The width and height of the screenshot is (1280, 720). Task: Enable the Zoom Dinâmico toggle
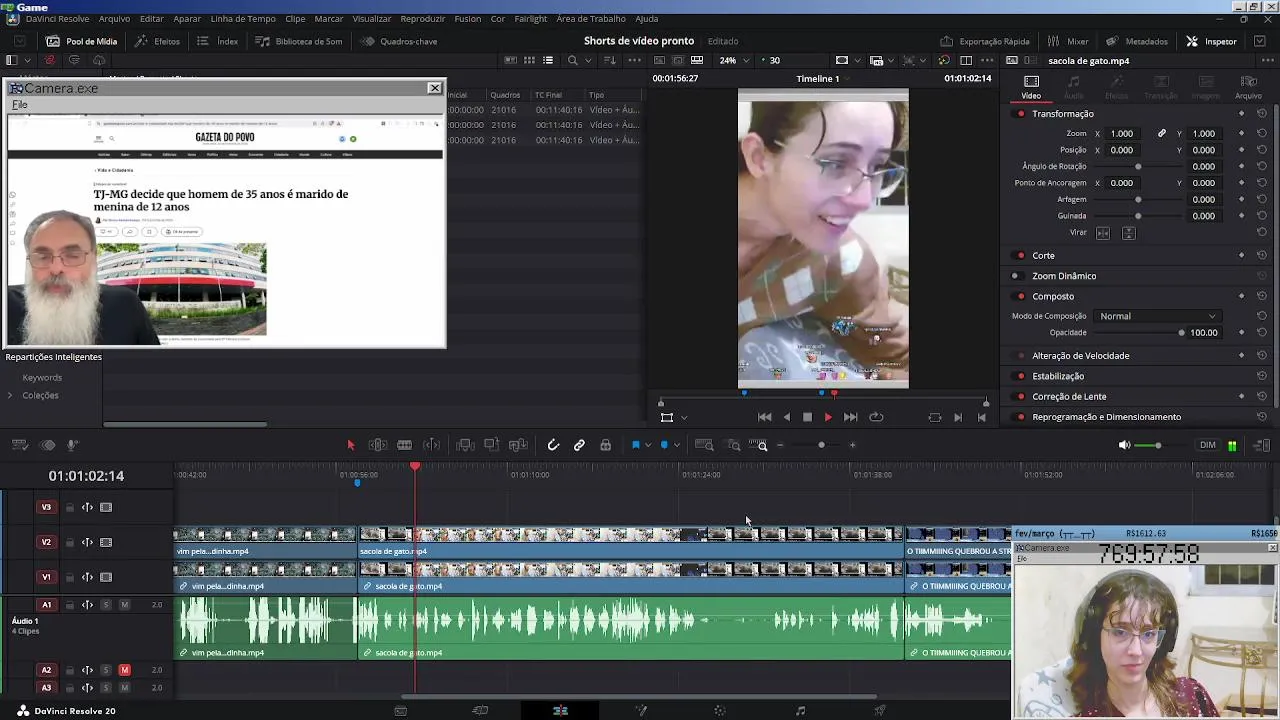(1016, 276)
